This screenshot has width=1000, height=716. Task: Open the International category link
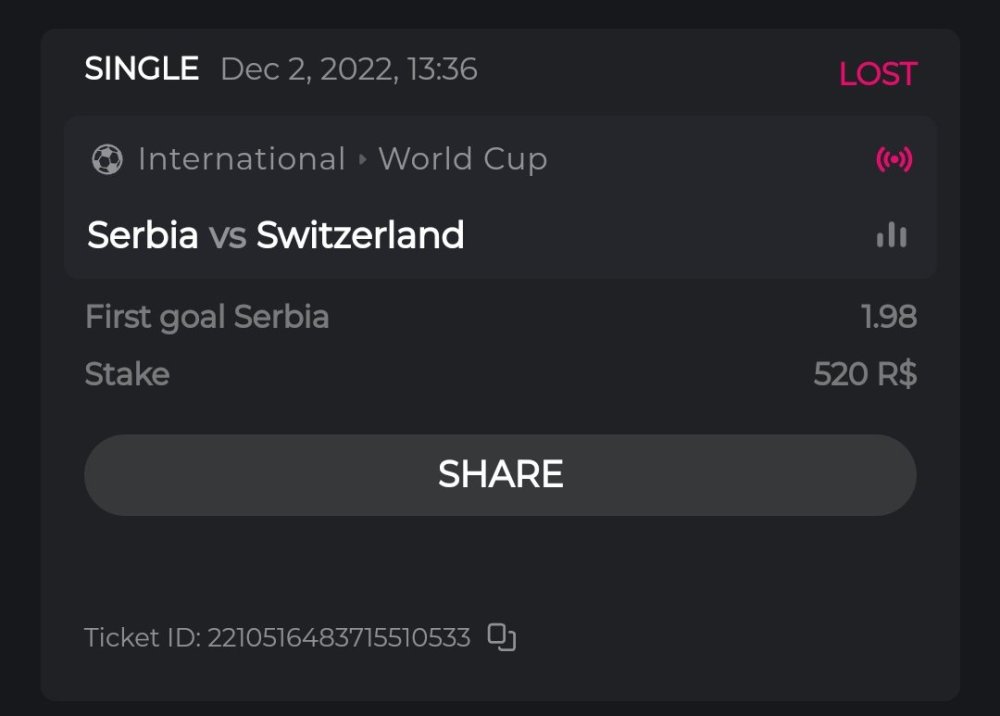[241, 160]
